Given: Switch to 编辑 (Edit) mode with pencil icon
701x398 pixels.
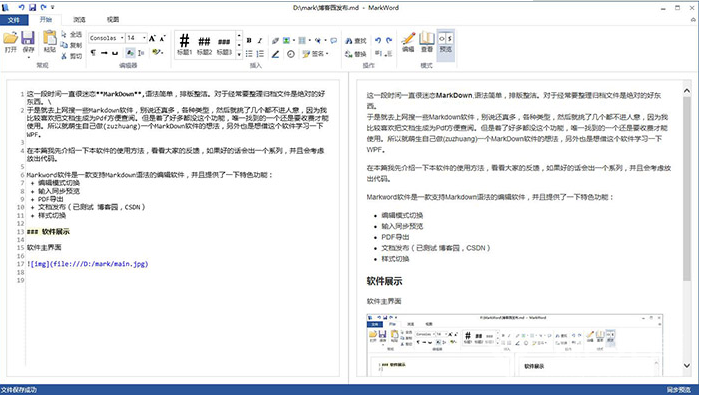Looking at the screenshot, I should tap(408, 42).
